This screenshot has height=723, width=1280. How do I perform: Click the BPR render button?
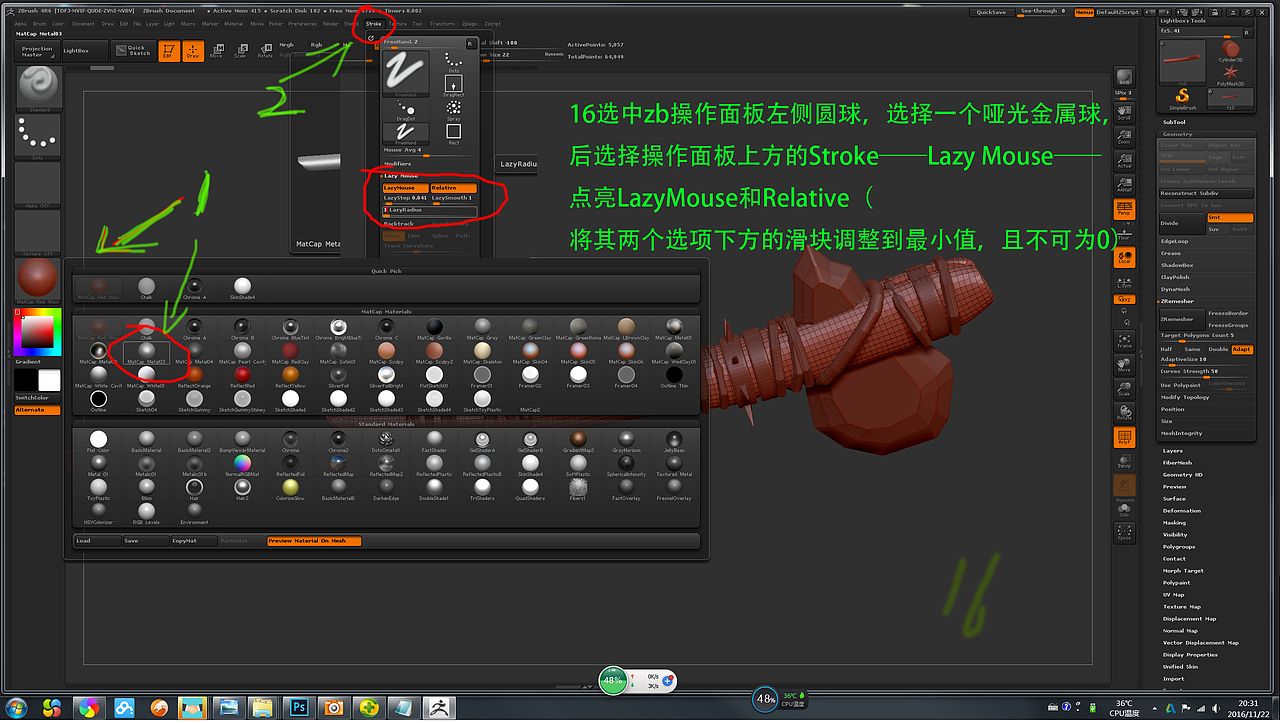[1124, 79]
